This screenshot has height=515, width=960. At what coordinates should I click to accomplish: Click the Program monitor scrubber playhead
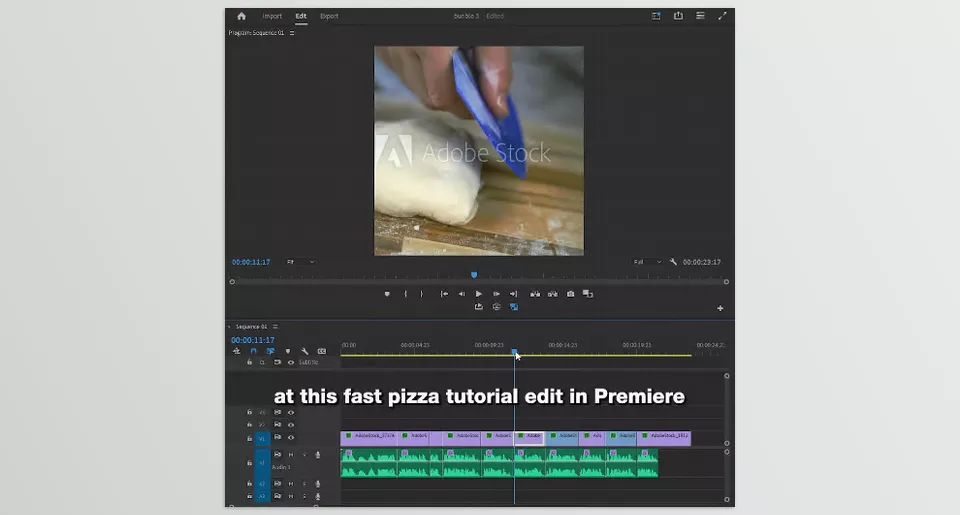point(474,275)
